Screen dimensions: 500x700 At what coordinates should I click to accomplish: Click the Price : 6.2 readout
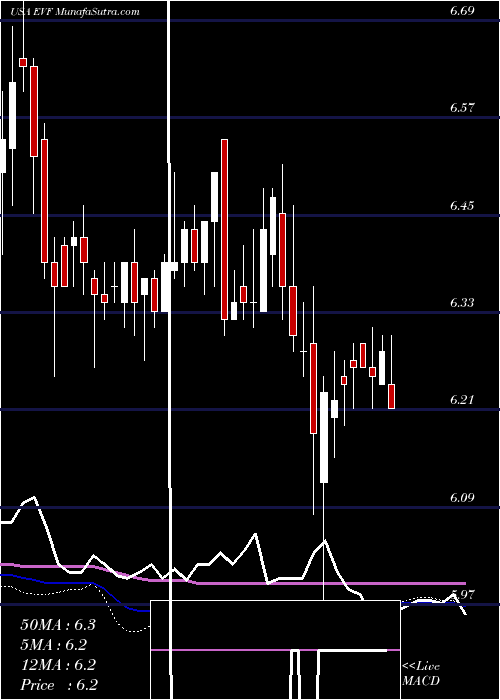pyautogui.click(x=59, y=685)
